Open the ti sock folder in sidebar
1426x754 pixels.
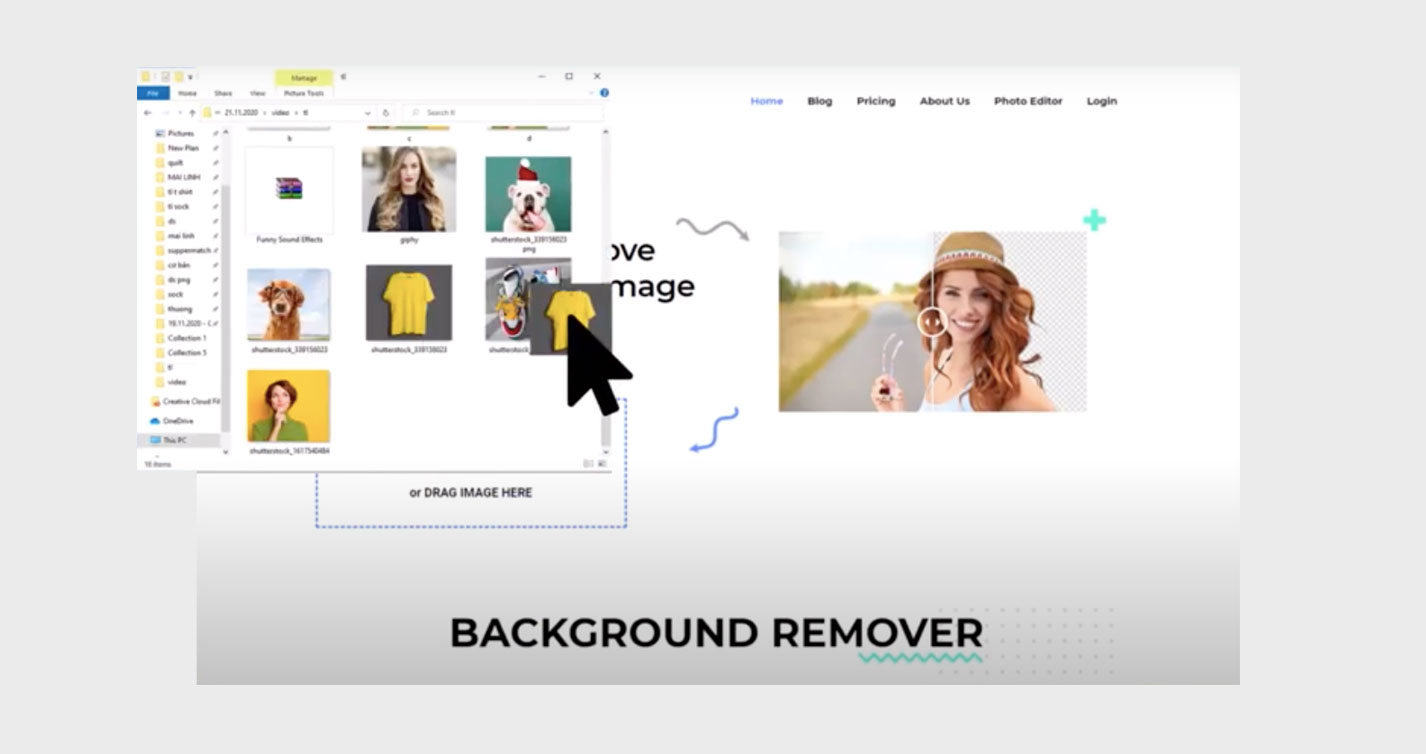(178, 206)
